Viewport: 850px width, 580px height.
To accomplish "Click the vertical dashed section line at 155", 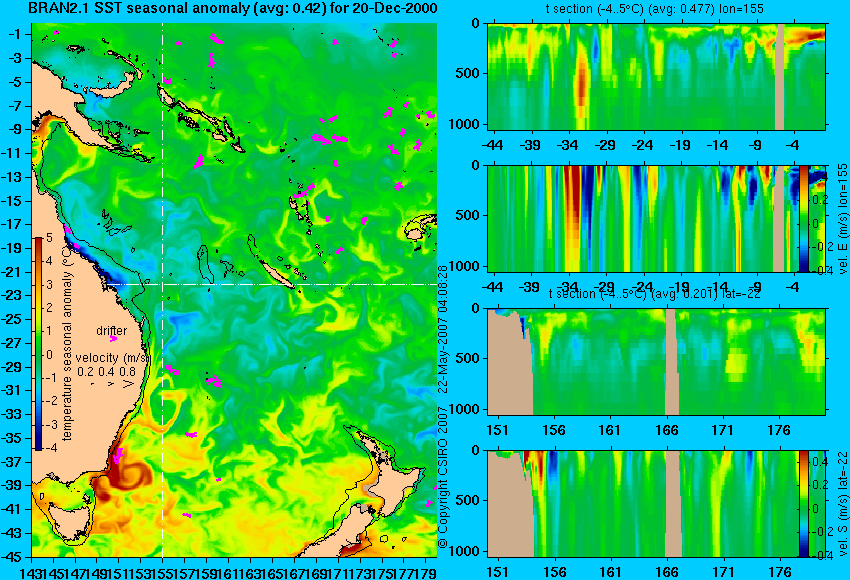I will pos(163,290).
